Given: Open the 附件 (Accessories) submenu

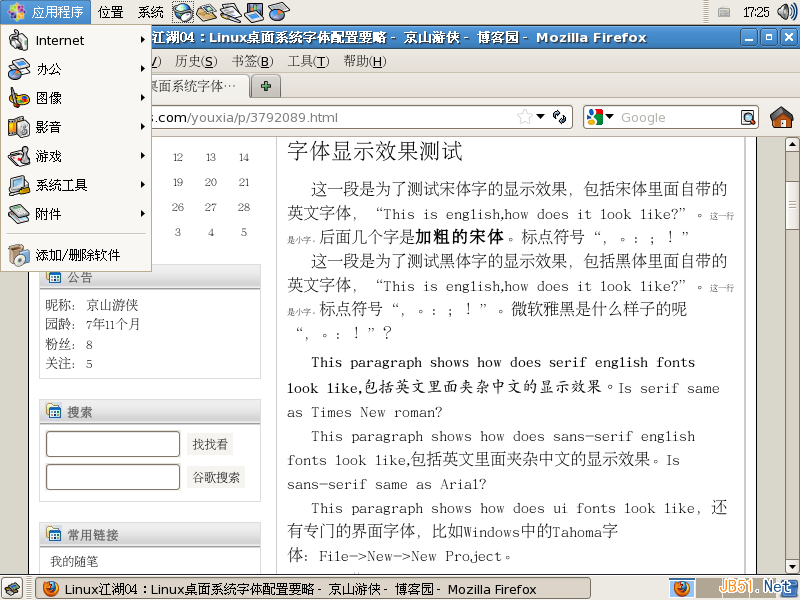Looking at the screenshot, I should tap(77, 214).
